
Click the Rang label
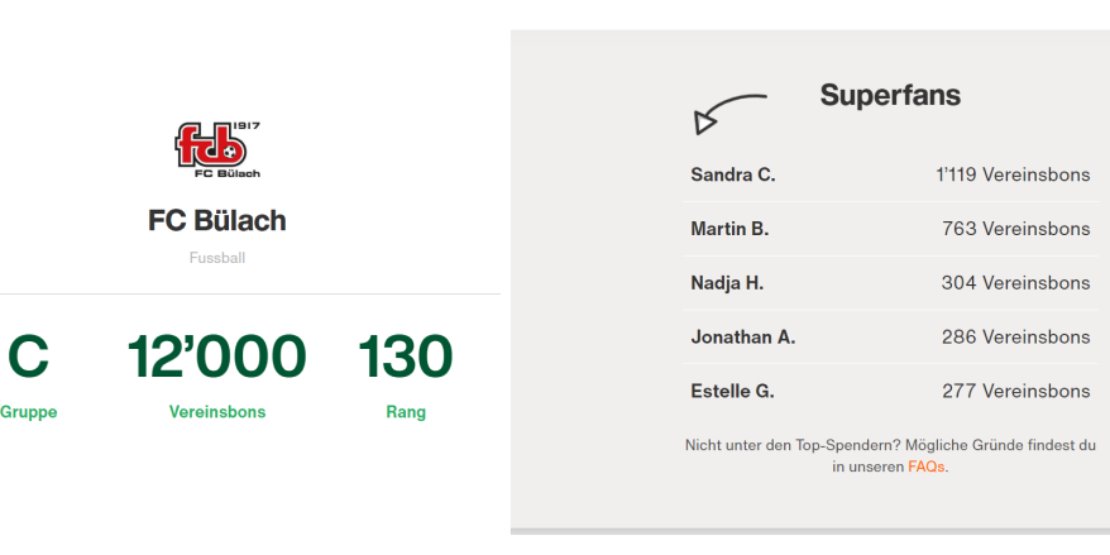tap(406, 412)
